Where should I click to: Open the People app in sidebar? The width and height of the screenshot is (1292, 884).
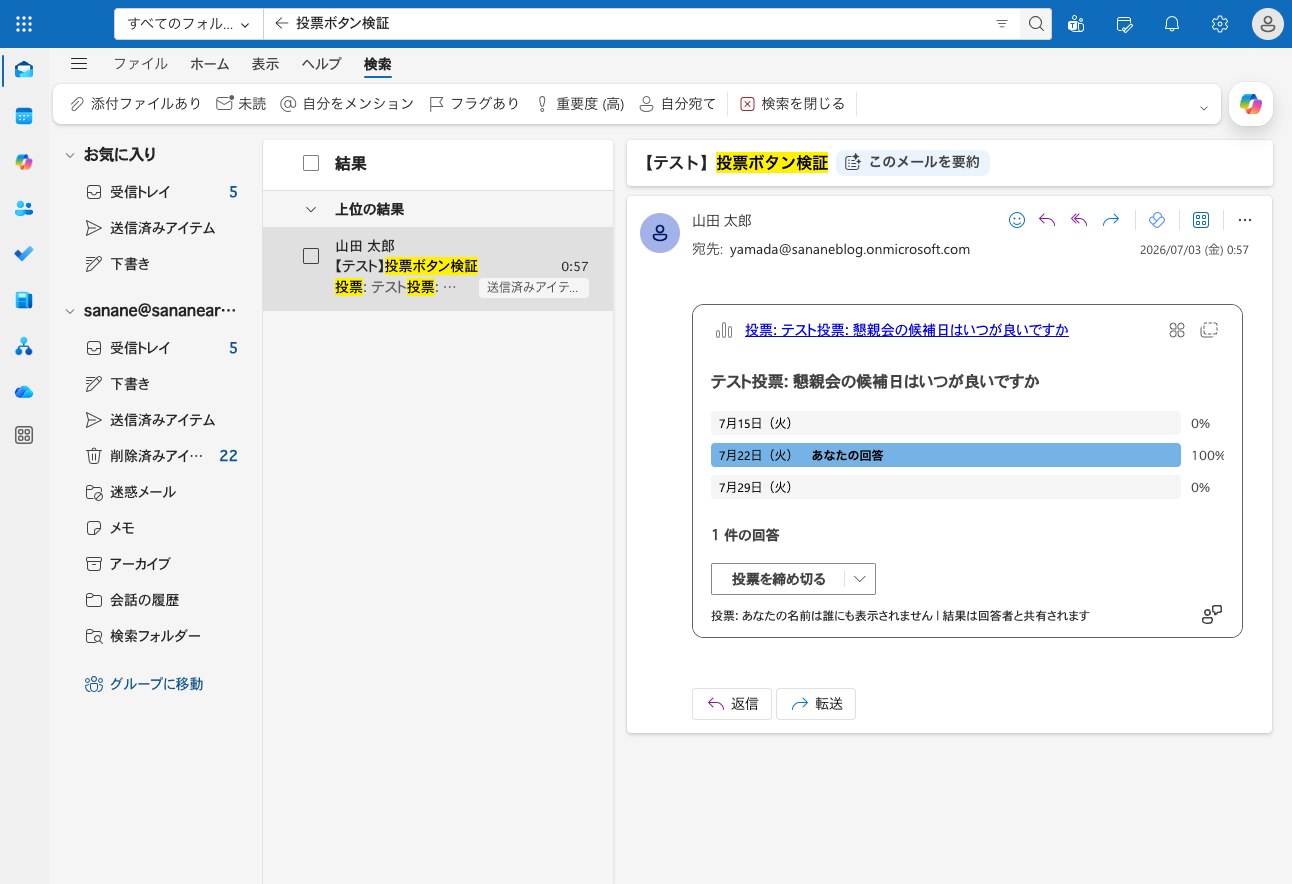tap(24, 208)
